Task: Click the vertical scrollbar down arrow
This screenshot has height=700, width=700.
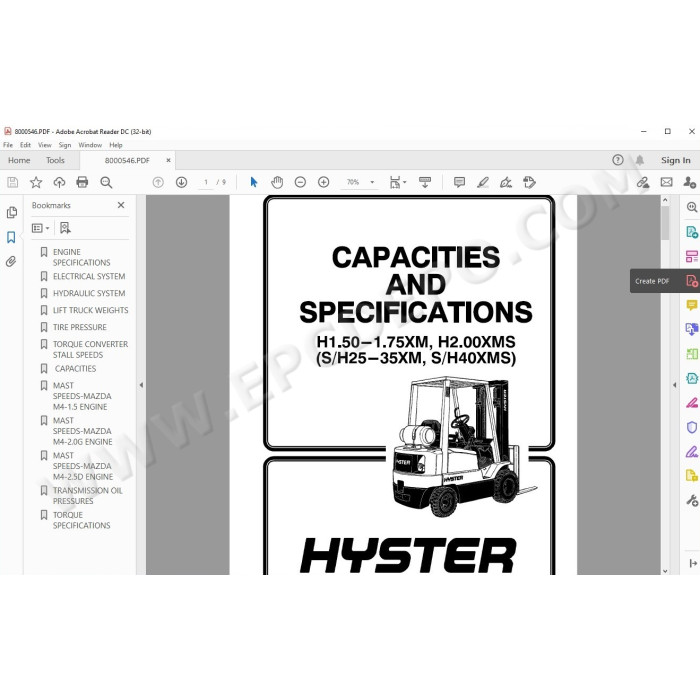Action: [665, 571]
